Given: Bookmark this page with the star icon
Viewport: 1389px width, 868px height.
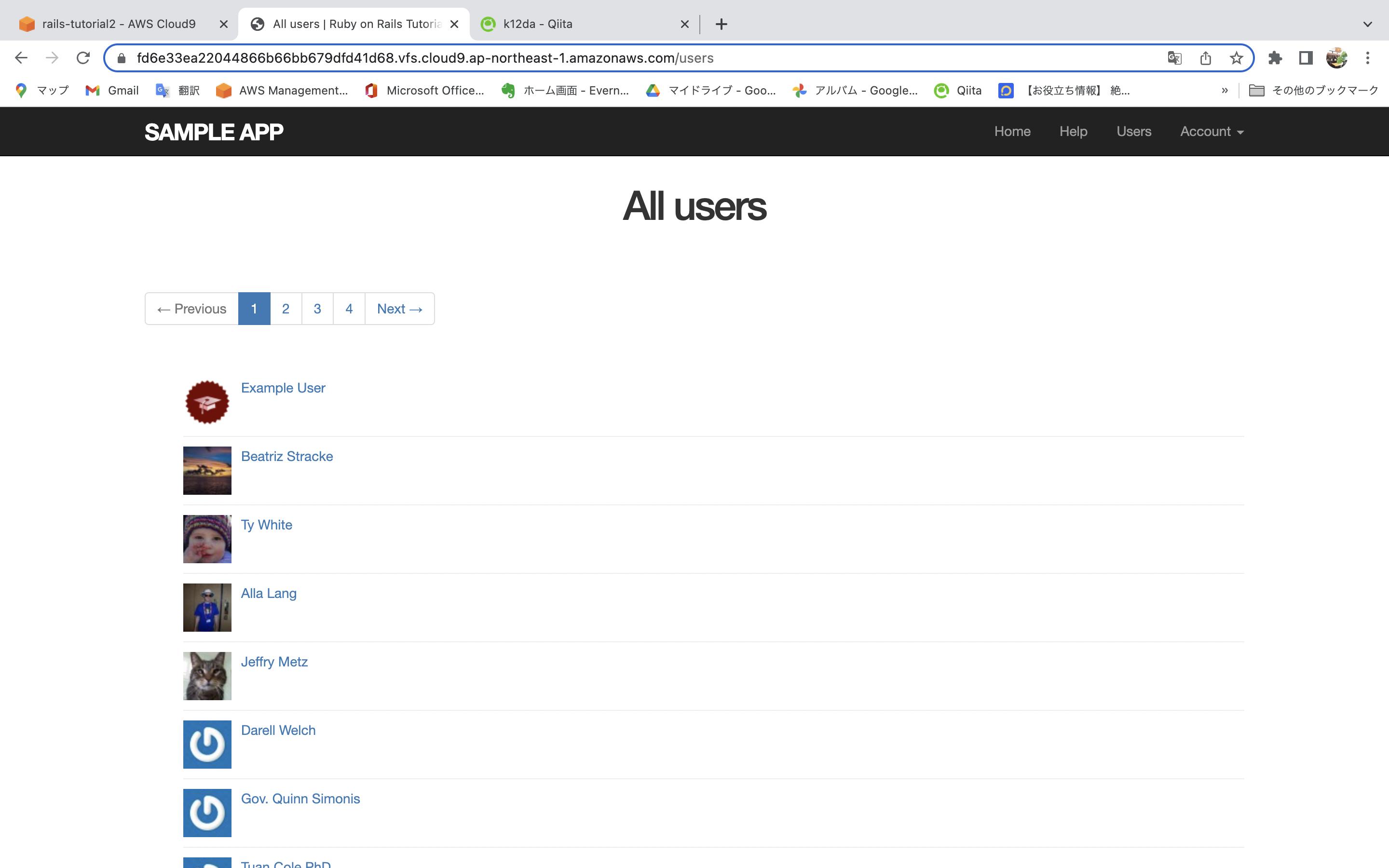Looking at the screenshot, I should [1236, 58].
